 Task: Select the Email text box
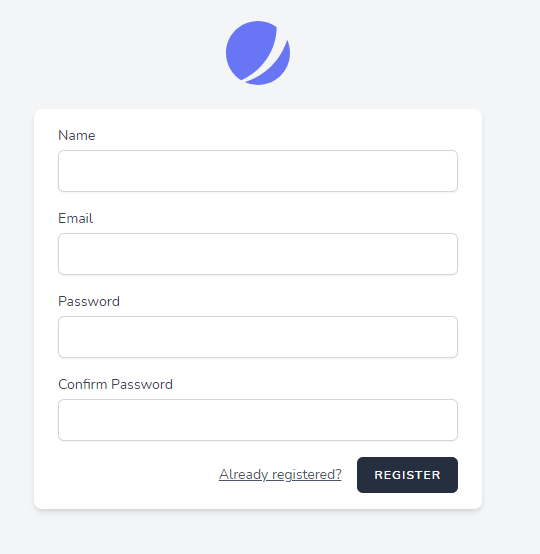258,254
